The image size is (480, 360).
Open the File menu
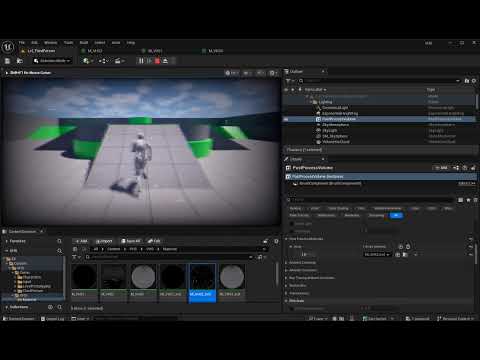(22, 43)
